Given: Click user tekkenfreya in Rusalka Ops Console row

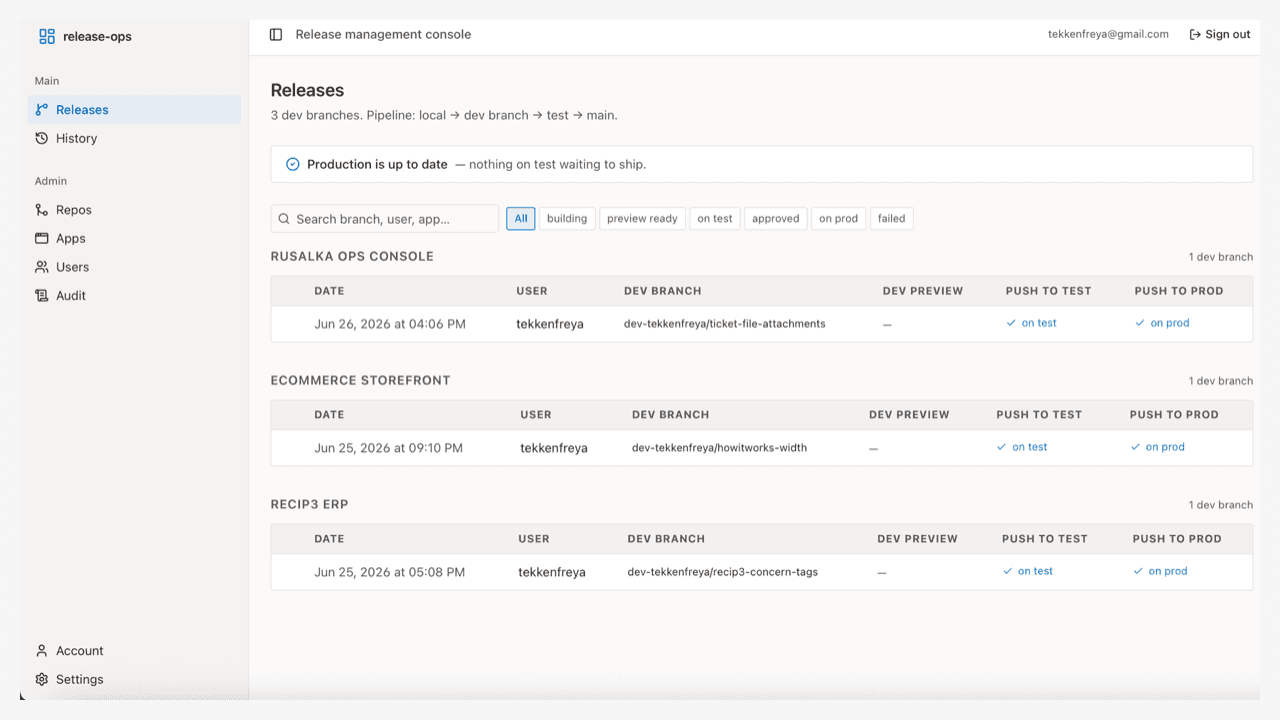Looking at the screenshot, I should 550,324.
